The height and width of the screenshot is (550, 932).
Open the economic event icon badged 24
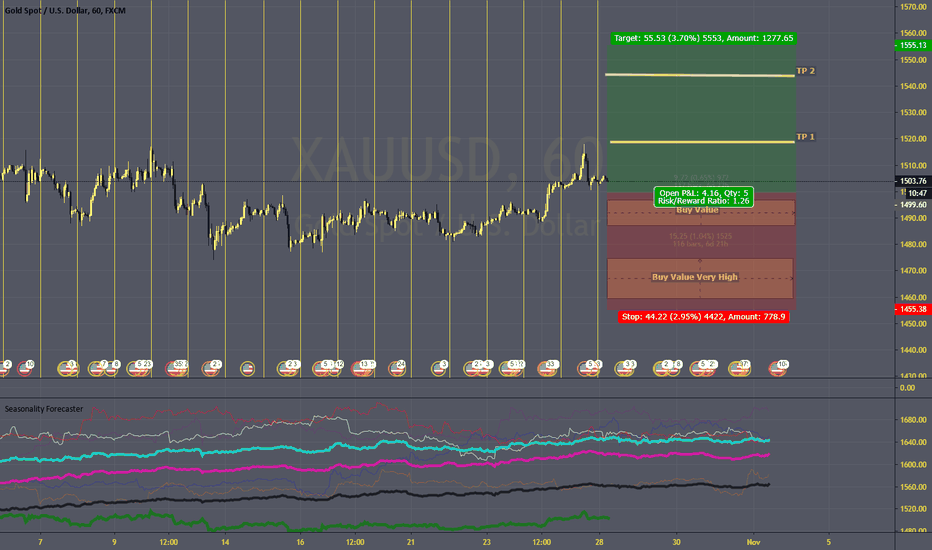(396, 369)
